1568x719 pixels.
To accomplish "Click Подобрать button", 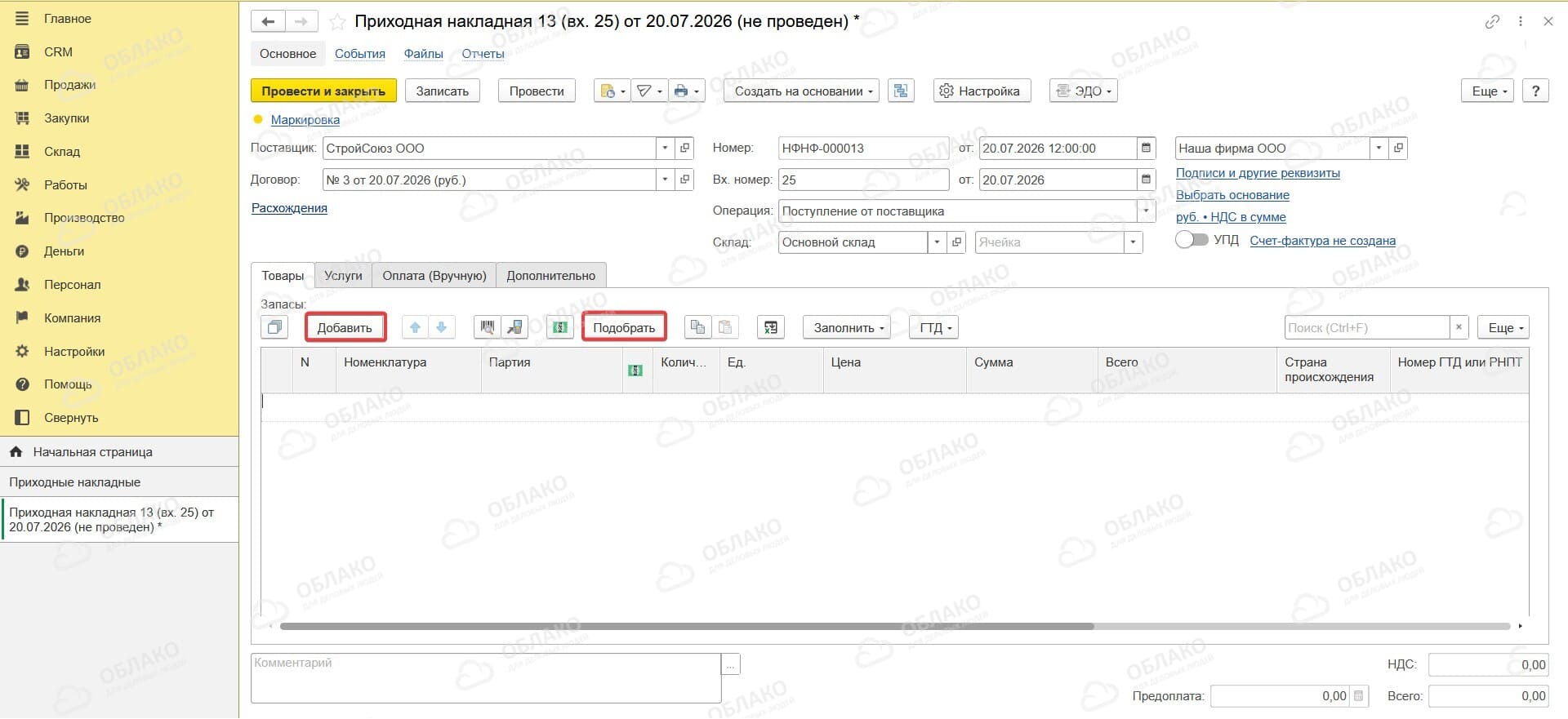I will point(624,328).
